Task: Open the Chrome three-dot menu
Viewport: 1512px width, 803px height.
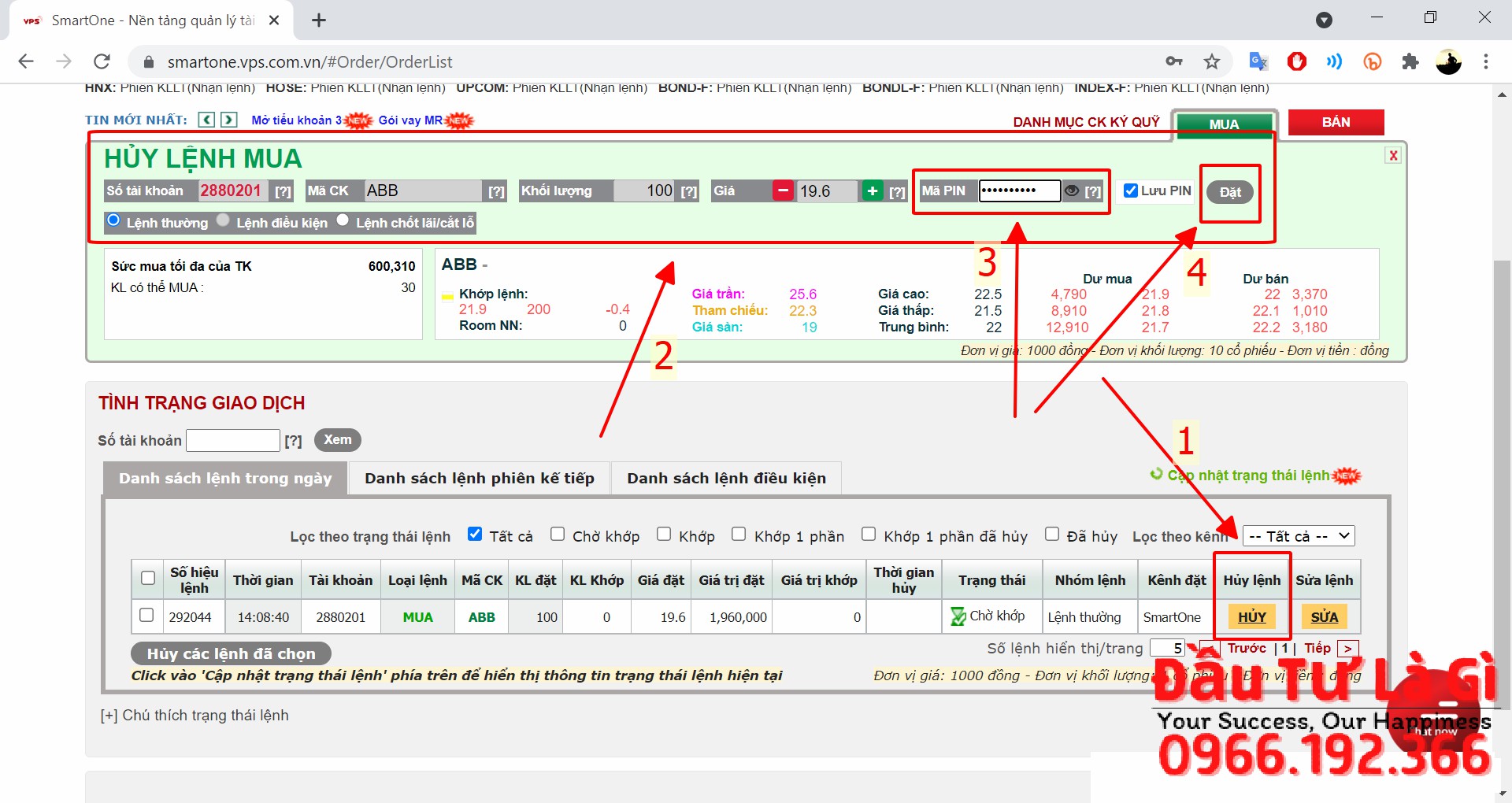Action: tap(1486, 61)
